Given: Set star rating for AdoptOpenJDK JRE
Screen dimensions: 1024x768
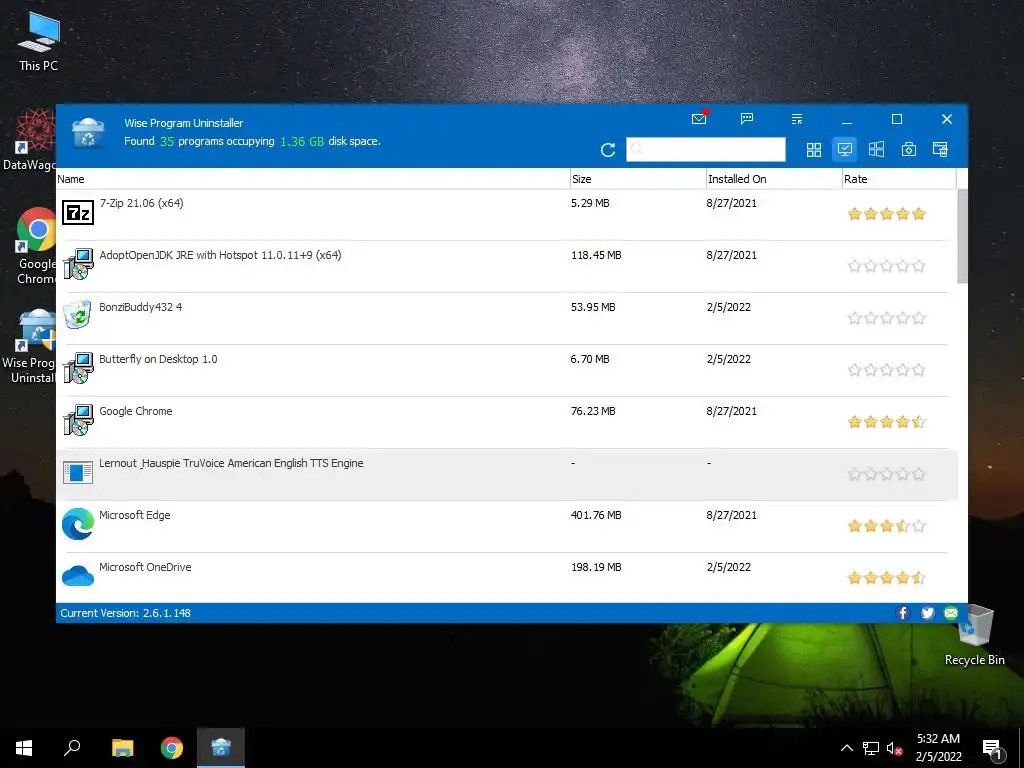Looking at the screenshot, I should [x=886, y=266].
